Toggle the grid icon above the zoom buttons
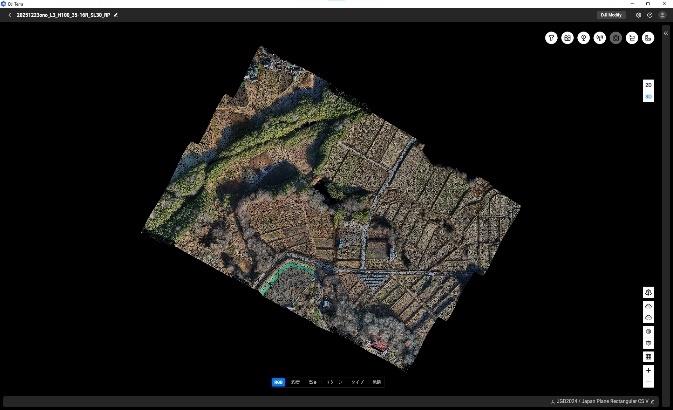The height and width of the screenshot is (410, 673). [x=648, y=357]
